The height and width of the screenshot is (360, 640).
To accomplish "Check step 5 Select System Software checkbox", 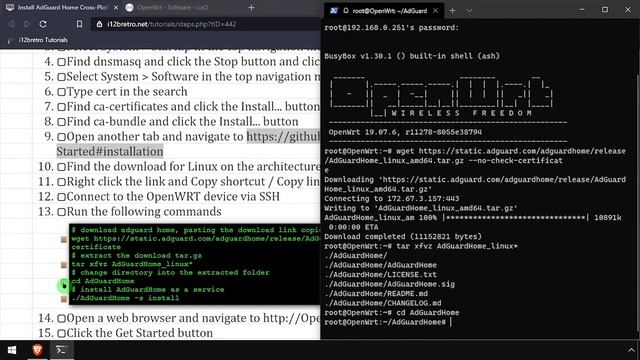I will pos(61,77).
